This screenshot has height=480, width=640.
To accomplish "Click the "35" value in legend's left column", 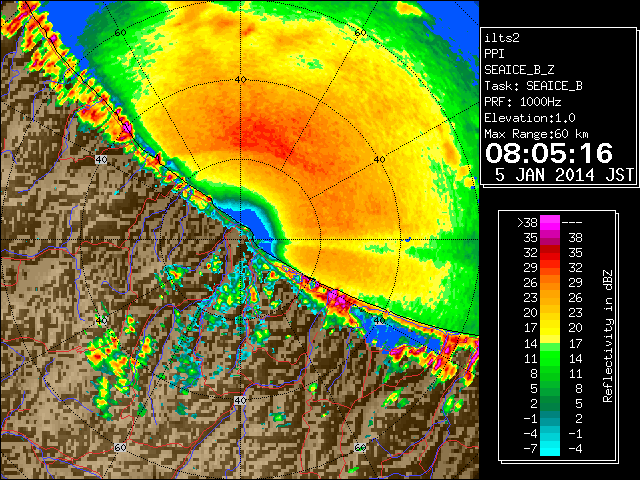I will (x=531, y=238).
